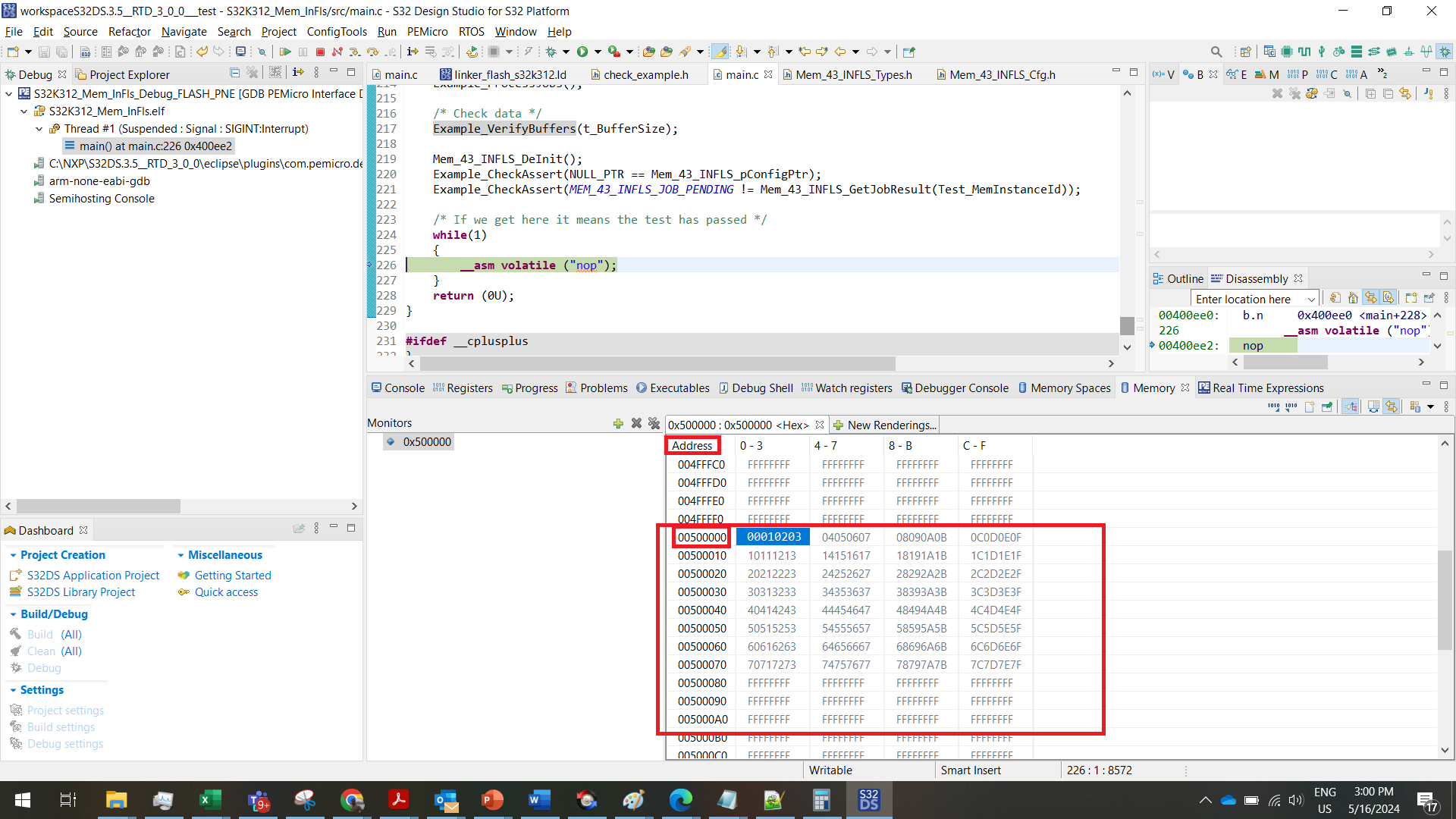Toggle linking memory rendering to debug context

click(x=1351, y=406)
